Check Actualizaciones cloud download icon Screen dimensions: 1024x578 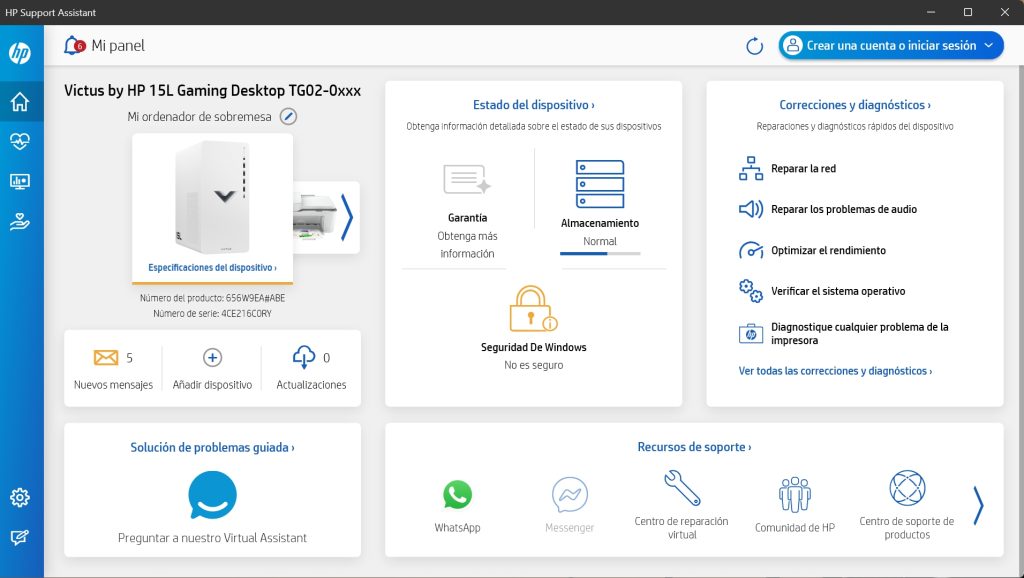click(304, 357)
